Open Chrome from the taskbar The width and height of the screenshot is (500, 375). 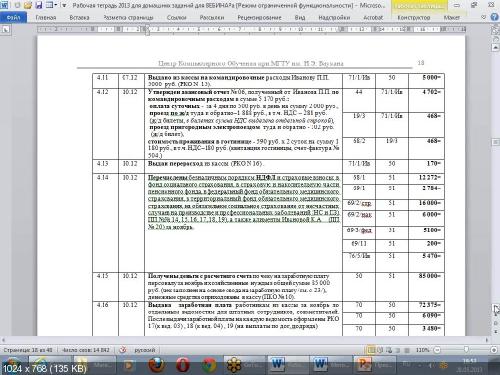tap(208, 365)
